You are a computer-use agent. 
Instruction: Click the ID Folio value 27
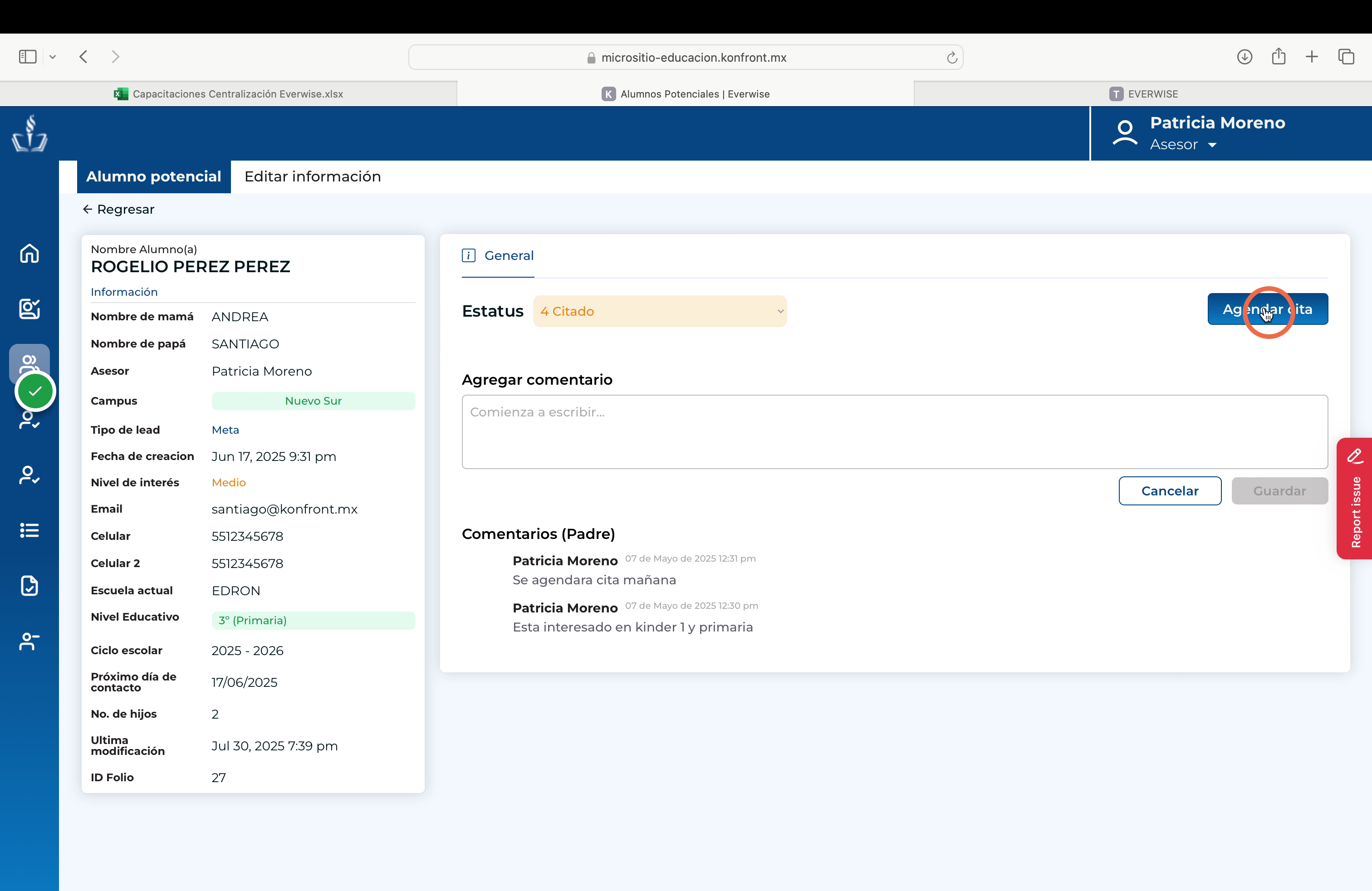(x=219, y=778)
